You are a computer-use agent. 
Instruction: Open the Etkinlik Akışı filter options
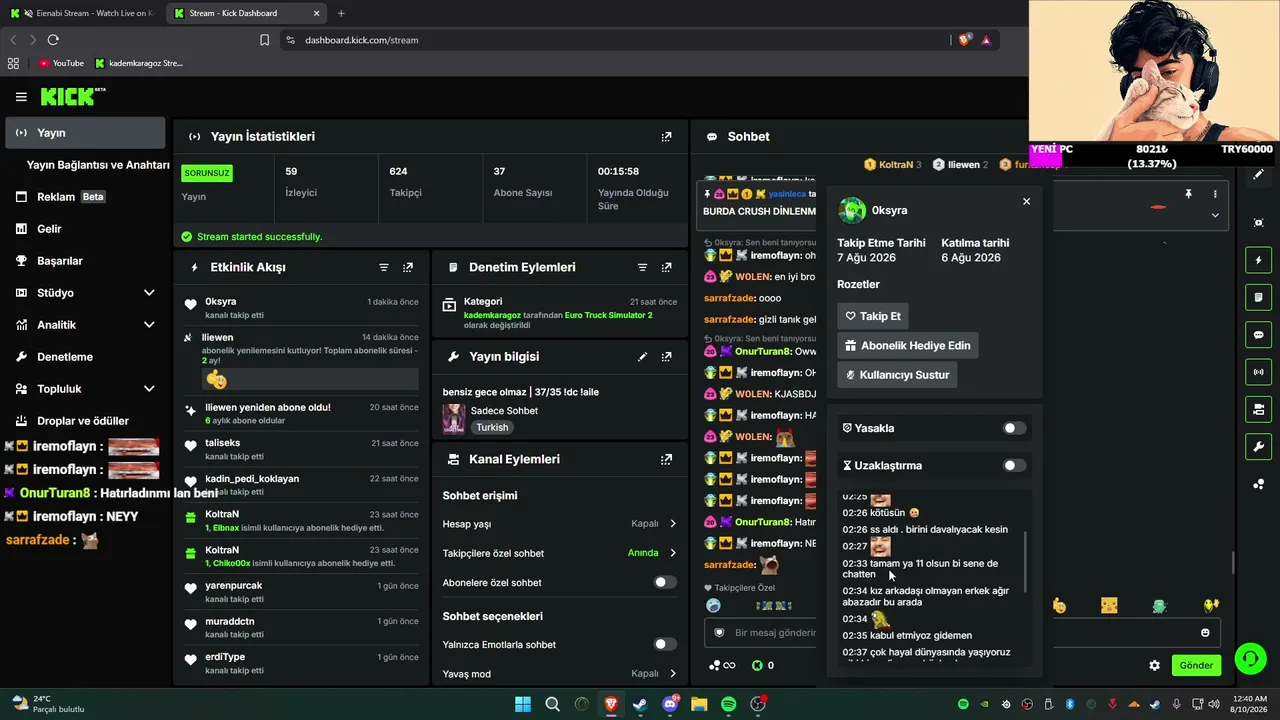(x=384, y=268)
